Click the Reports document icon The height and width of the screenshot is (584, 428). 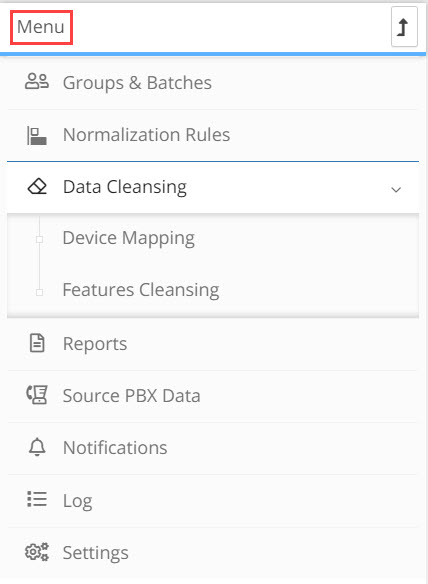(x=37, y=343)
